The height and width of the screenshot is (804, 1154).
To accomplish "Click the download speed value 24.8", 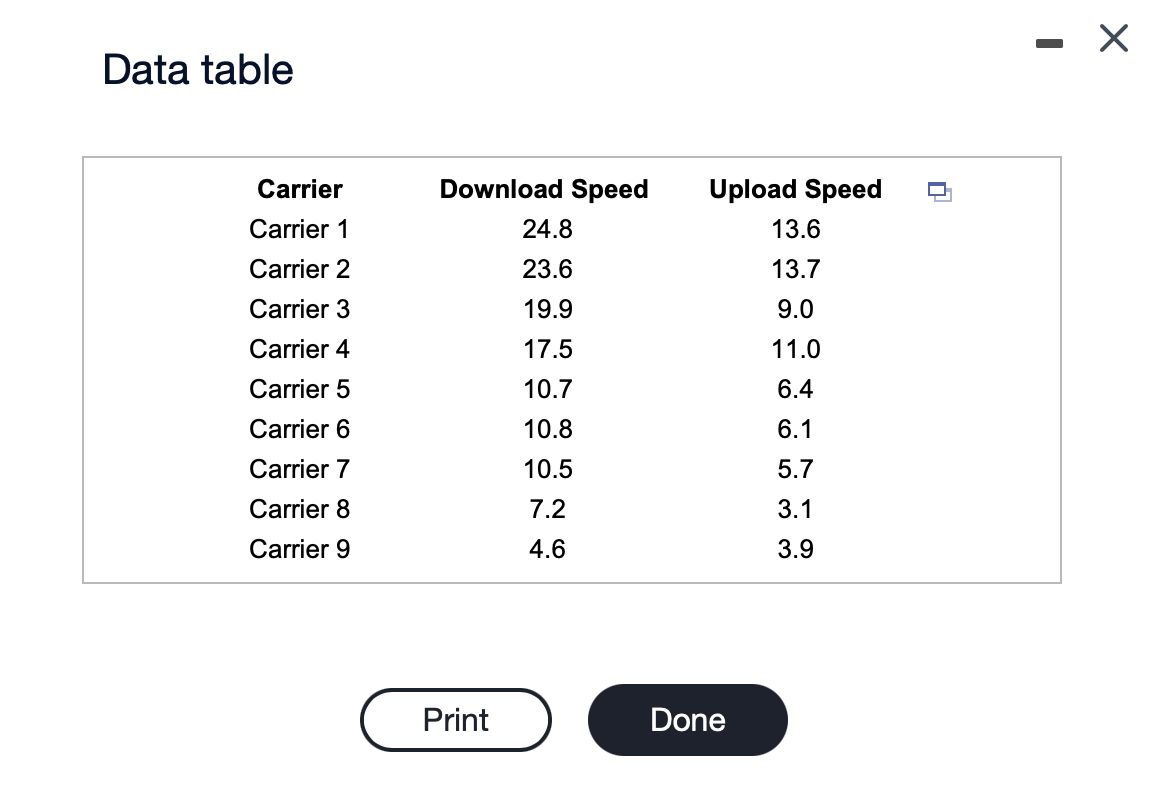I will click(547, 229).
